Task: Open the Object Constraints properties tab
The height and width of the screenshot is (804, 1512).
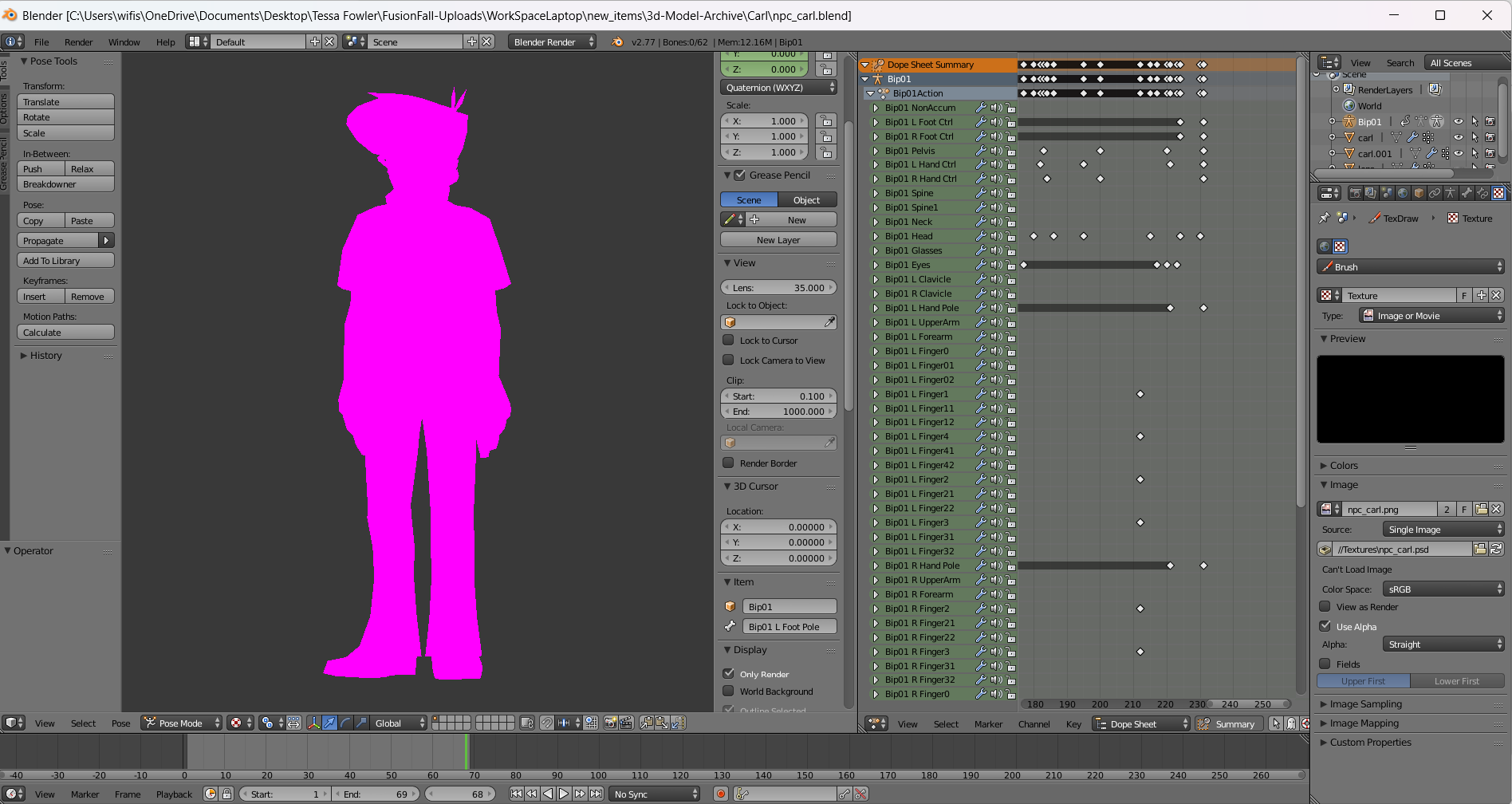Action: coord(1435,192)
